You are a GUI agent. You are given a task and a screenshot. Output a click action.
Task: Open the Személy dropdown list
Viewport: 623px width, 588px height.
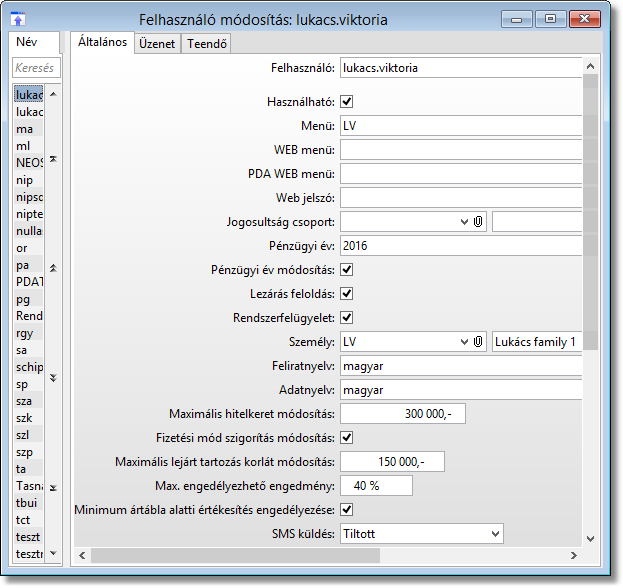click(464, 342)
